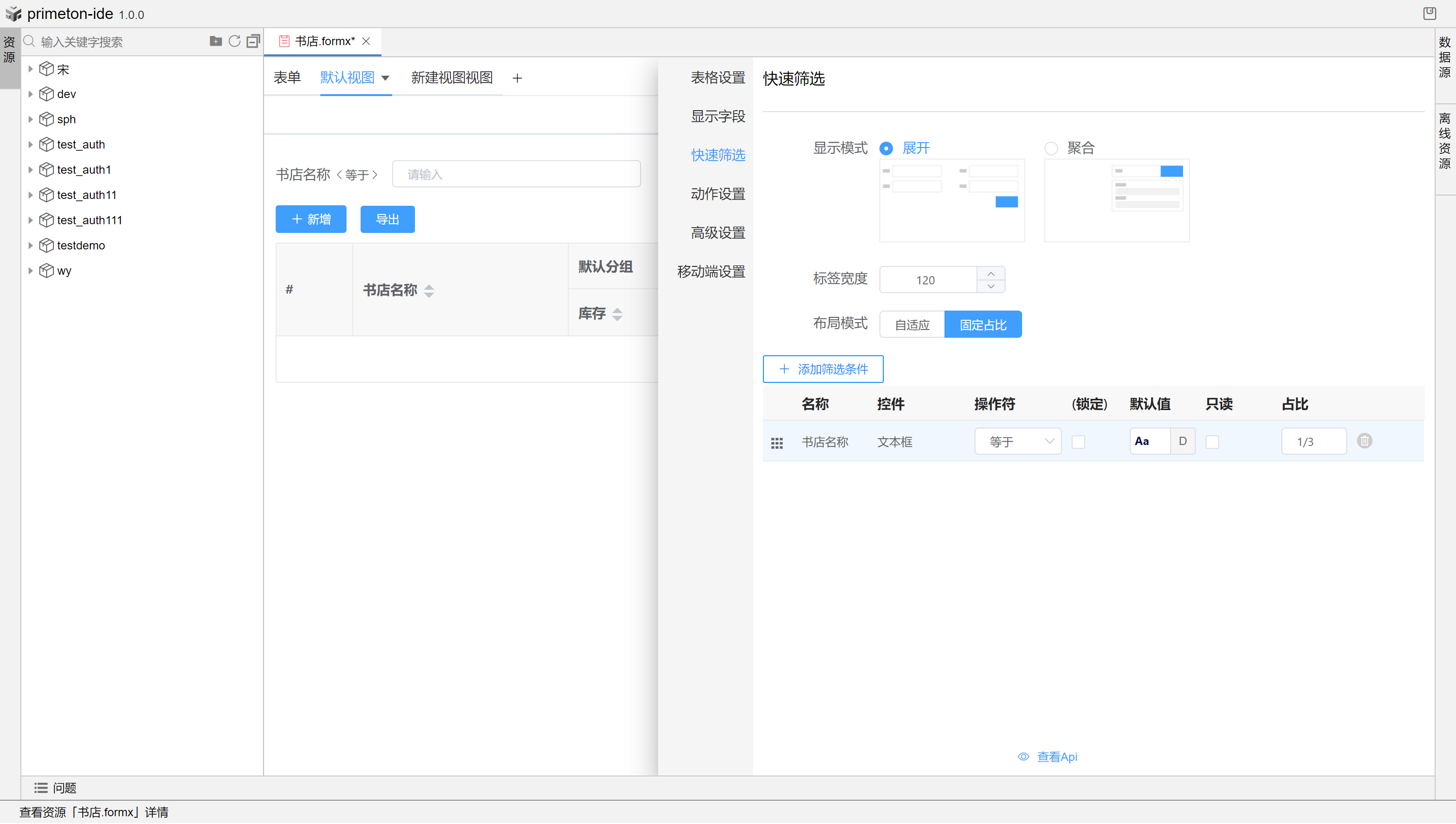Click the 等于 operator switcher beside 书店名称
This screenshot has width=1456, height=824.
(x=357, y=175)
